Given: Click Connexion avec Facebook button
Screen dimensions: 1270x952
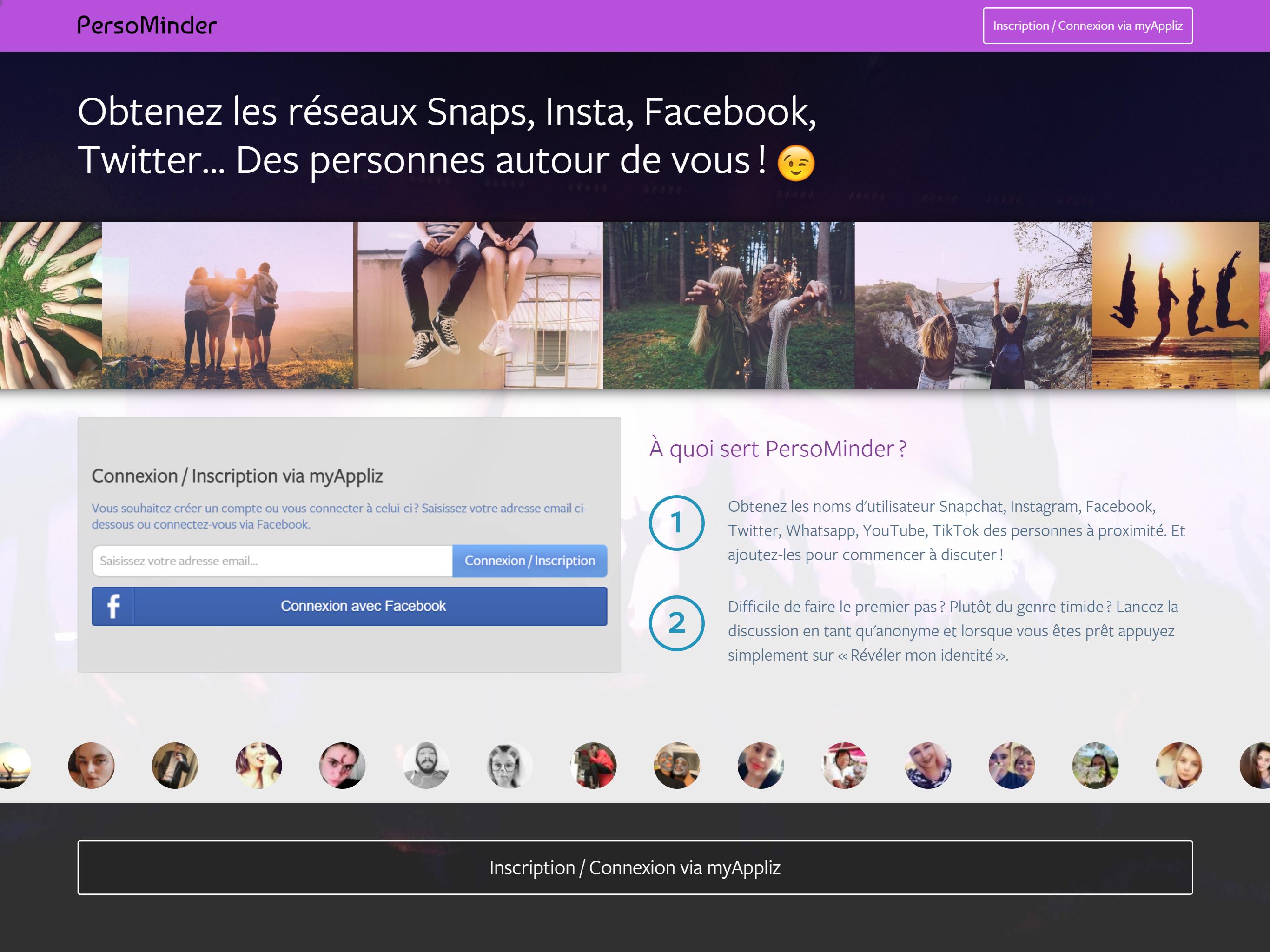Looking at the screenshot, I should (349, 606).
